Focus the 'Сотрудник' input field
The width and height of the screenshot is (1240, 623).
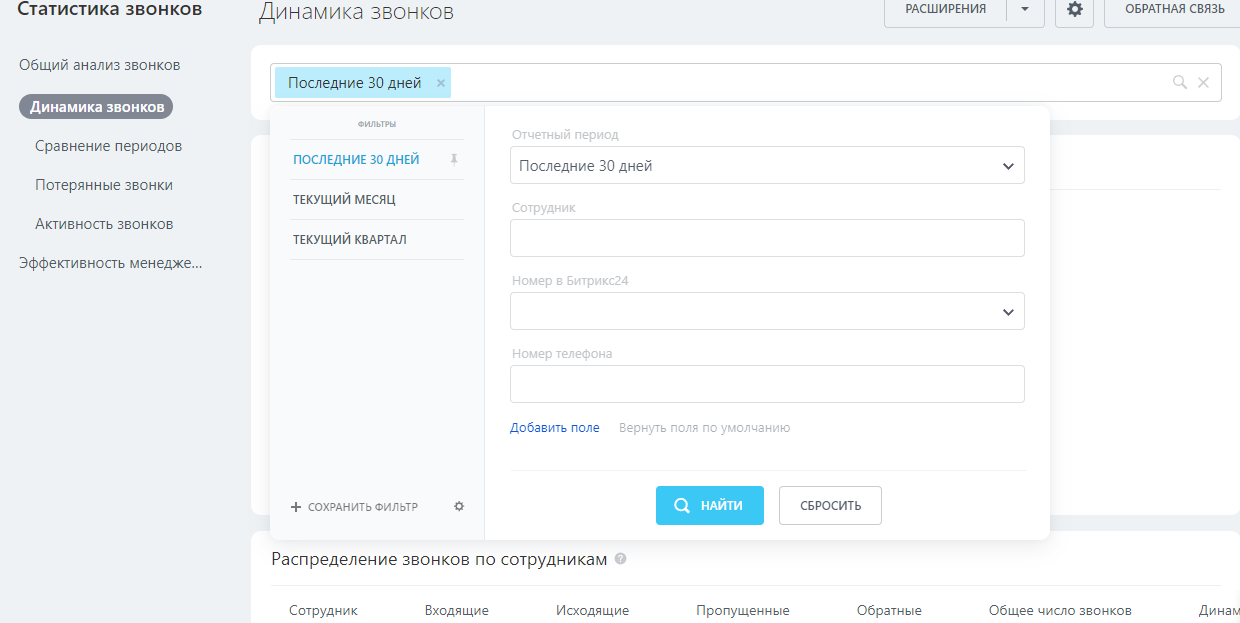pos(767,238)
